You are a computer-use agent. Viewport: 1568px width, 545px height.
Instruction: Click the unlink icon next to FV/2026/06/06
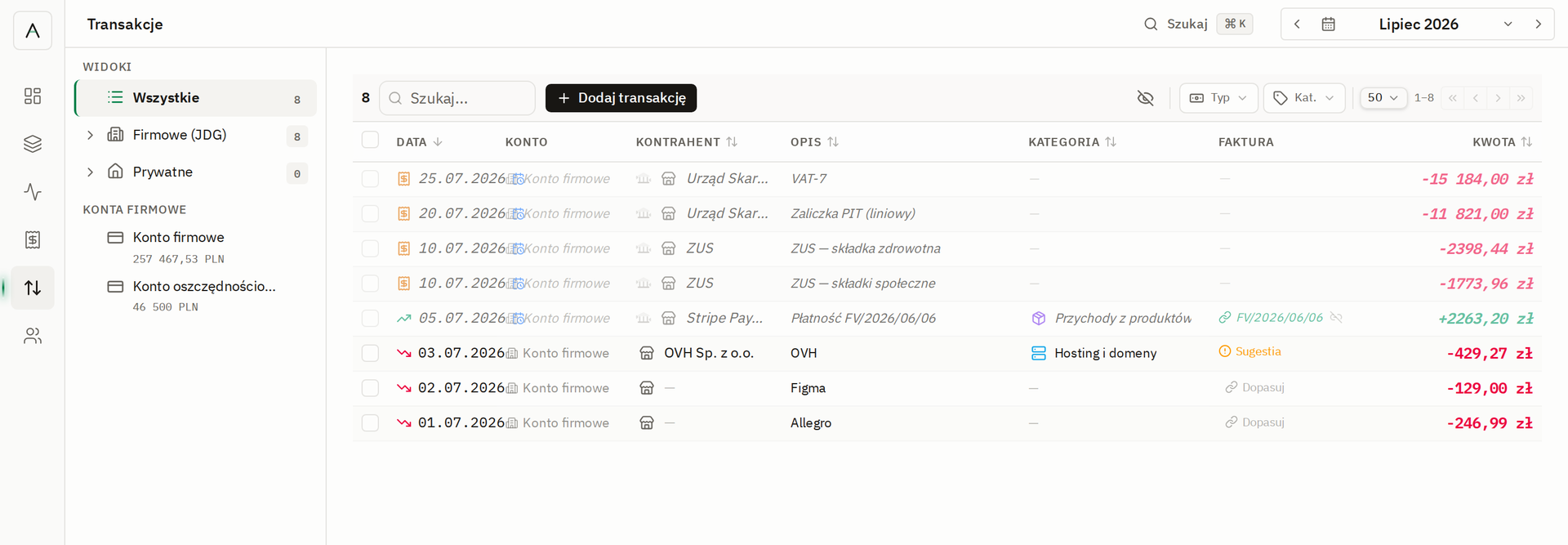(x=1337, y=318)
